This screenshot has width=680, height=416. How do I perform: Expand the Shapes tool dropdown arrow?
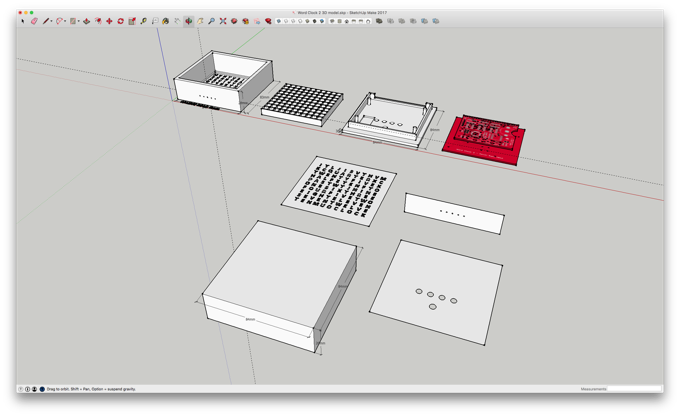tap(78, 21)
